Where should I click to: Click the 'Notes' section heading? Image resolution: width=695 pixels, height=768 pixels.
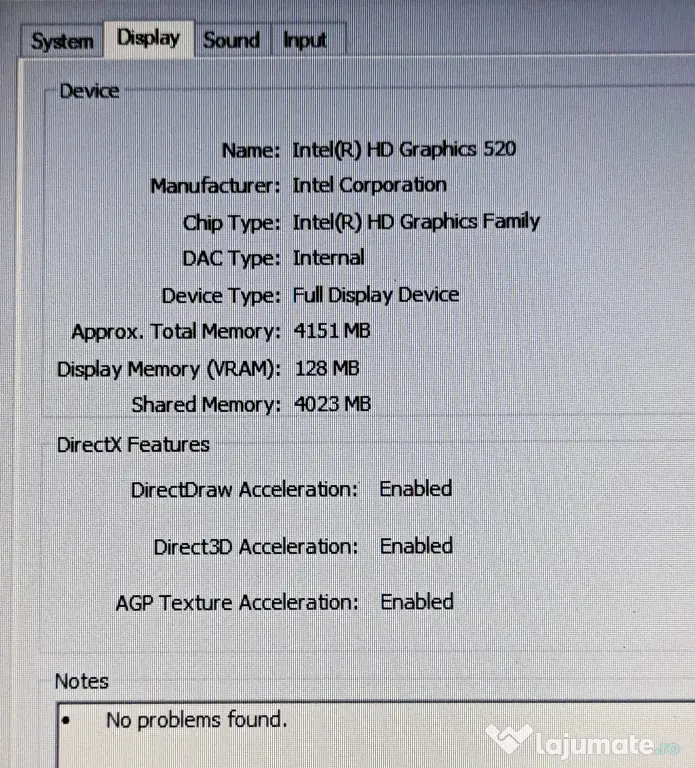81,681
